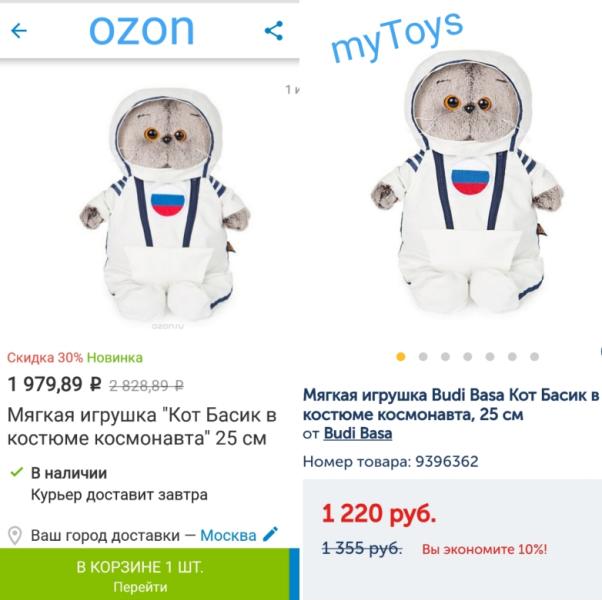Viewport: 602px width, 600px height.
Task: Tap the location pin icon
Action: 15,536
